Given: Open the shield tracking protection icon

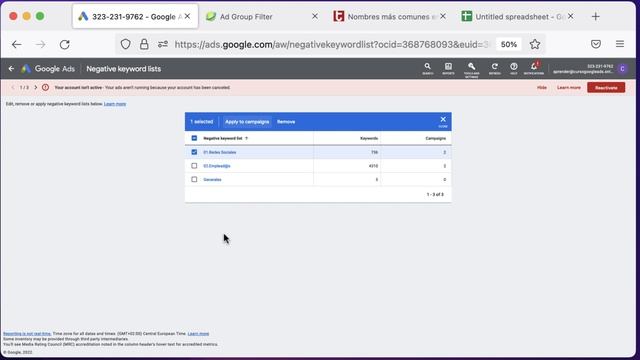Looking at the screenshot, I should [126, 44].
